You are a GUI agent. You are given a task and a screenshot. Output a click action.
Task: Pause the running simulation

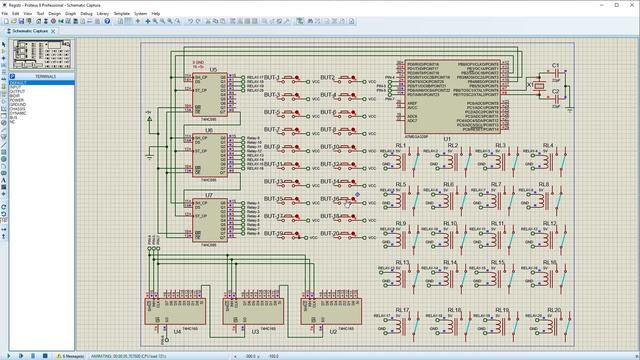33,356
